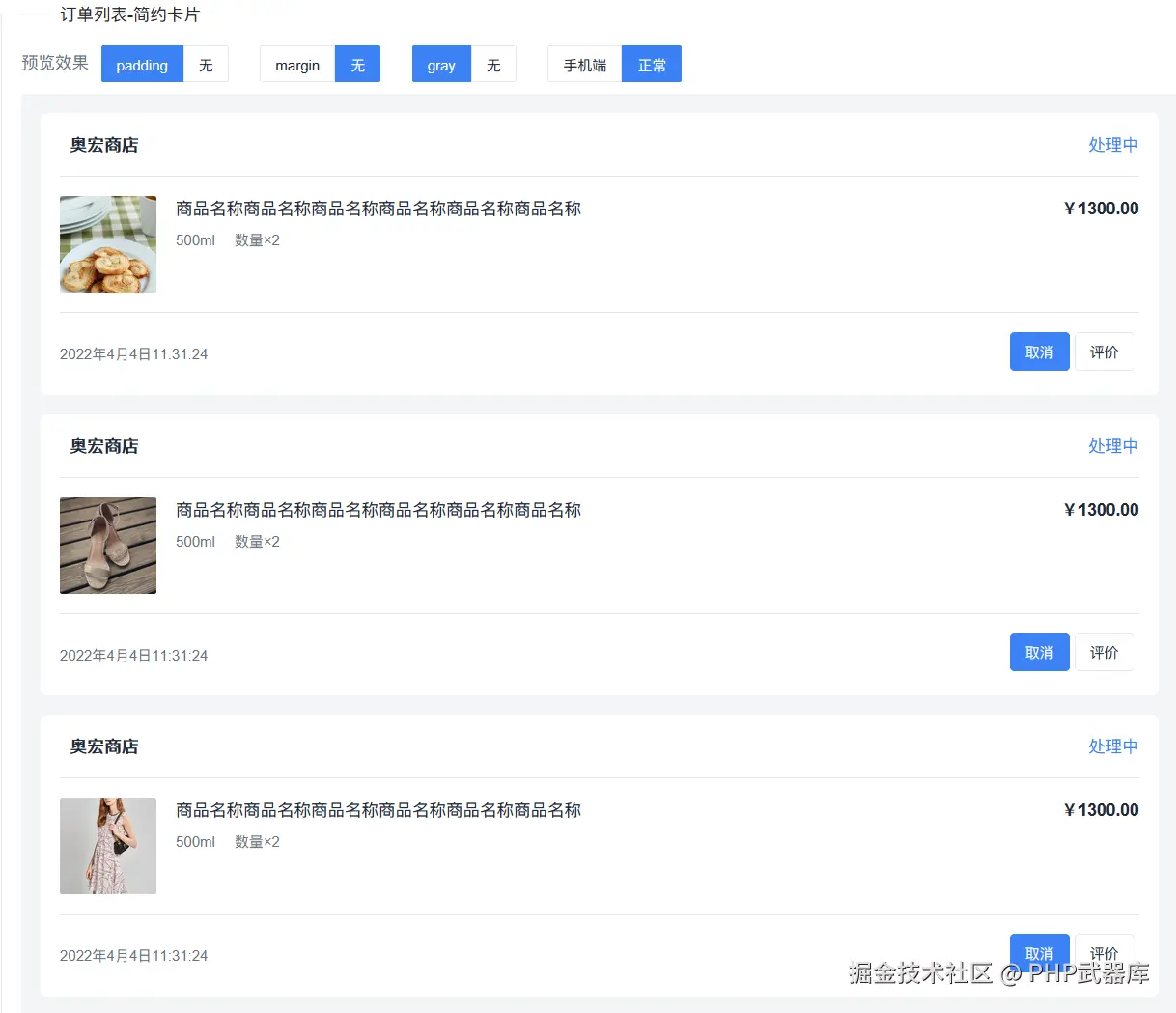Click 数量×2 in the dress order

(x=257, y=842)
